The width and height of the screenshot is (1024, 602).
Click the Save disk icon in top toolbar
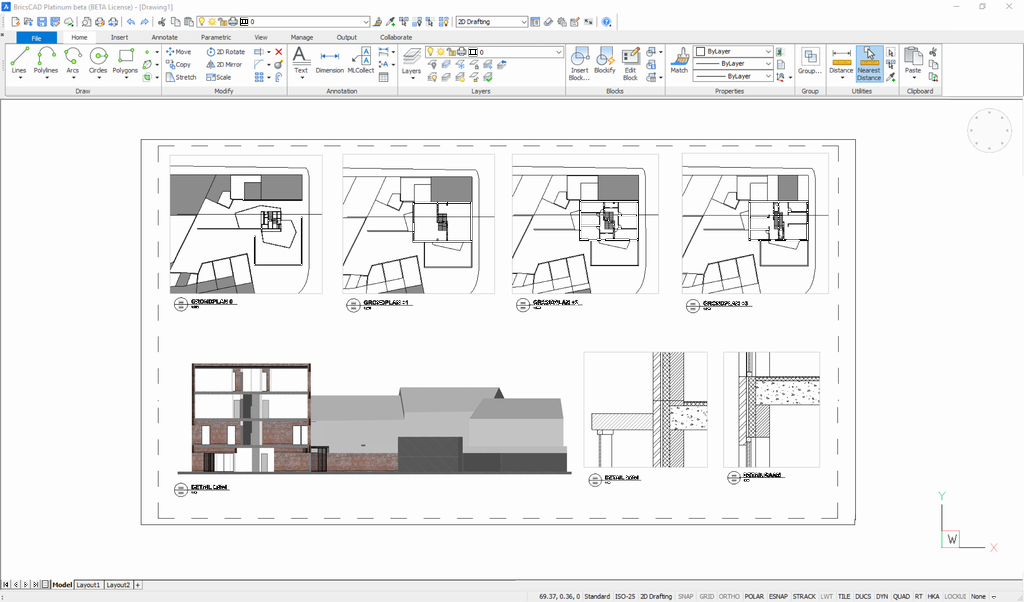point(42,22)
